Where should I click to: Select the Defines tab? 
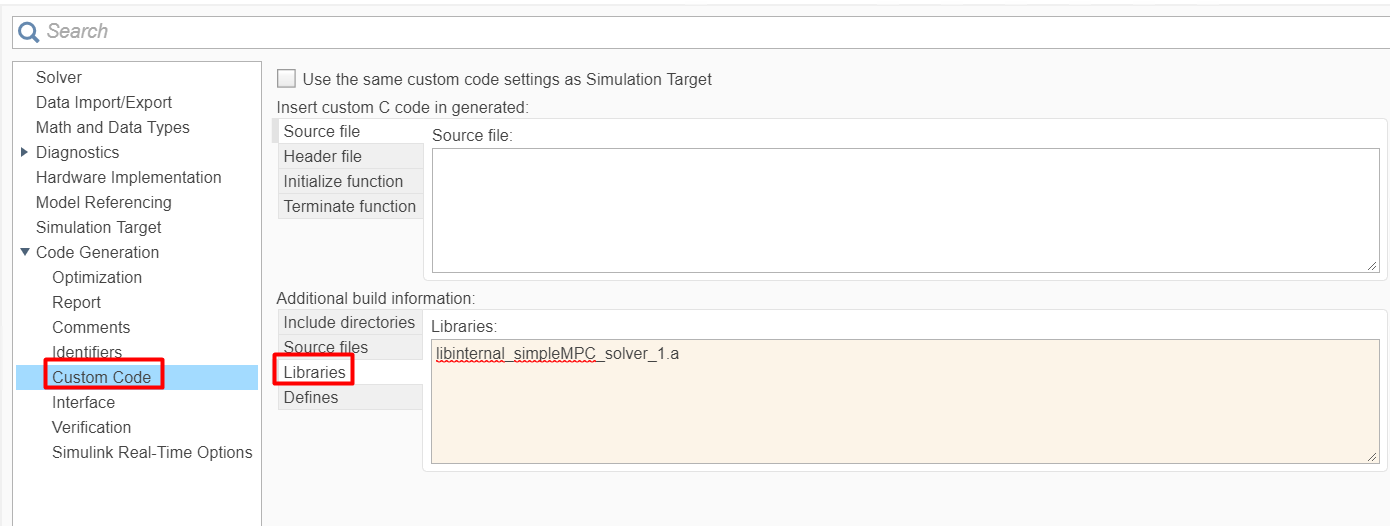pos(311,397)
